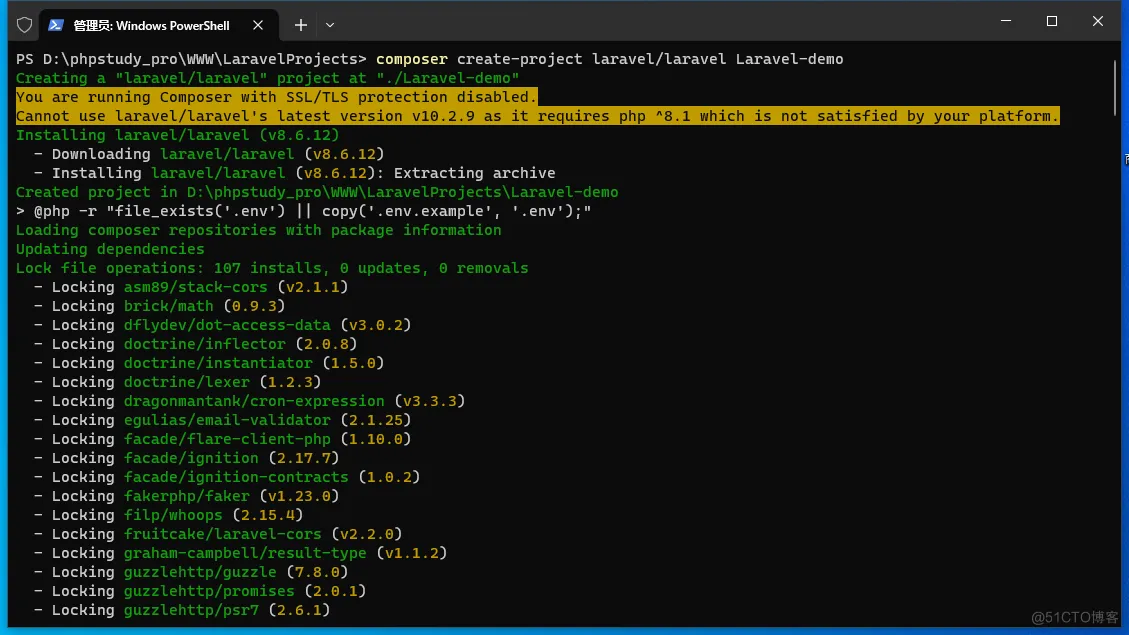Screen dimensions: 1129x635
Task: Click the 'graham-campbell/result-type' package name
Action: coord(245,554)
